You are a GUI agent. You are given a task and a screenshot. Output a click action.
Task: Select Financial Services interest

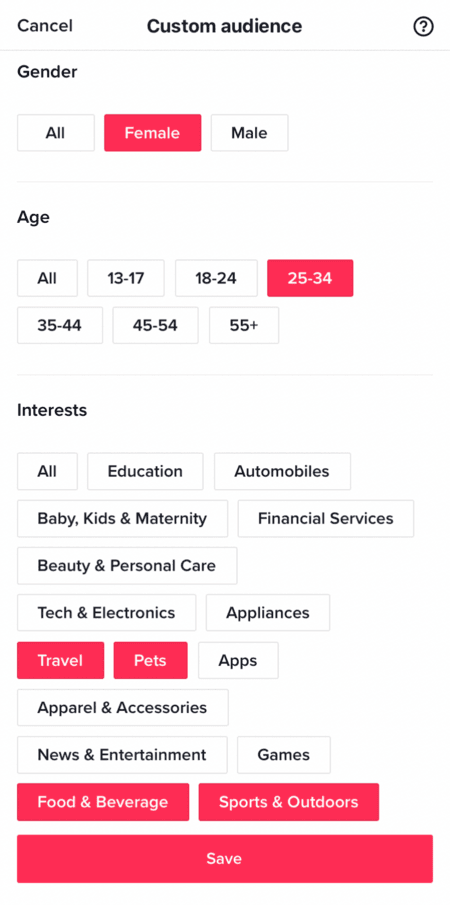coord(326,518)
